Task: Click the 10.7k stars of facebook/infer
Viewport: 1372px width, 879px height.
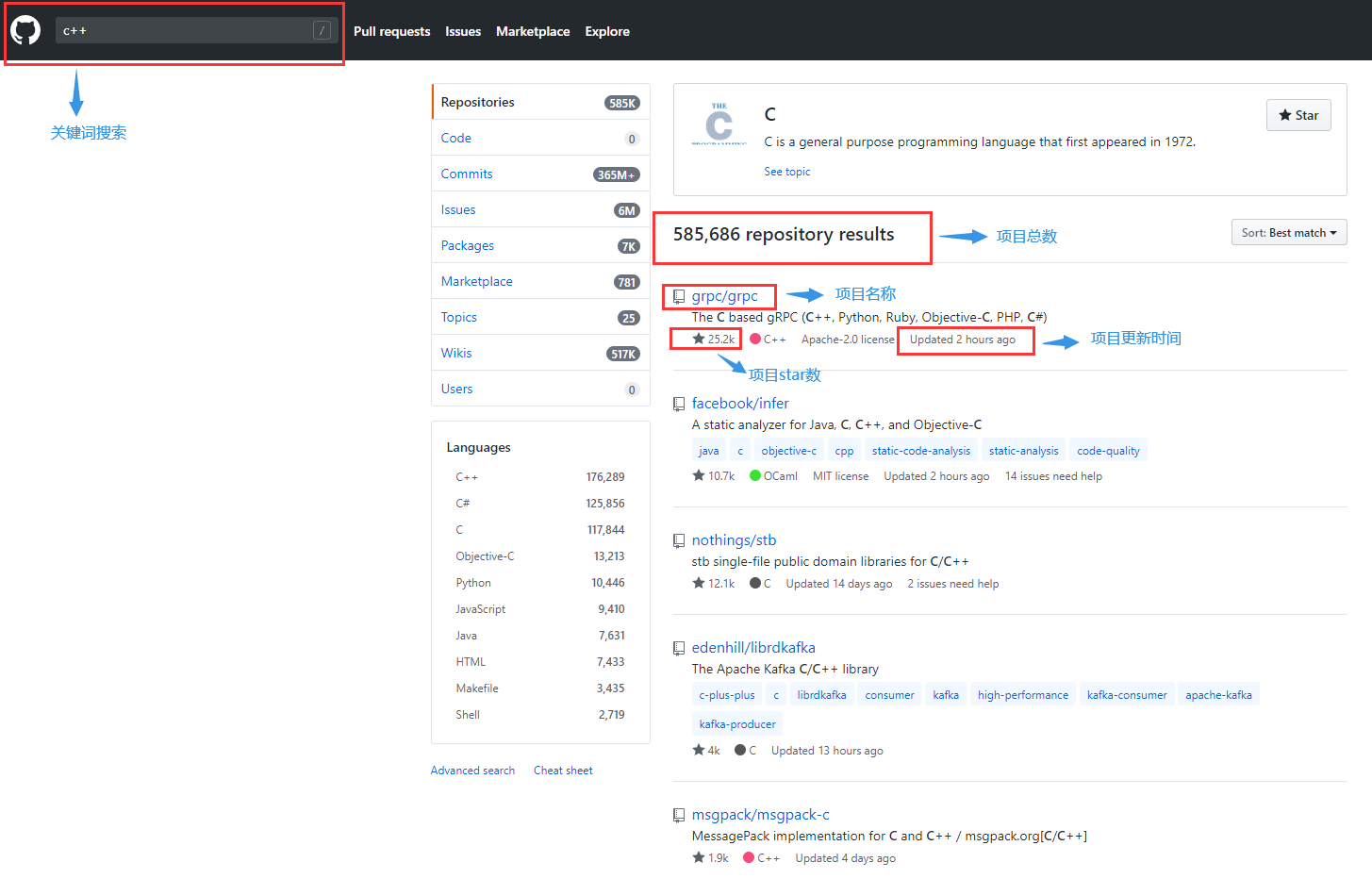Action: pos(713,476)
